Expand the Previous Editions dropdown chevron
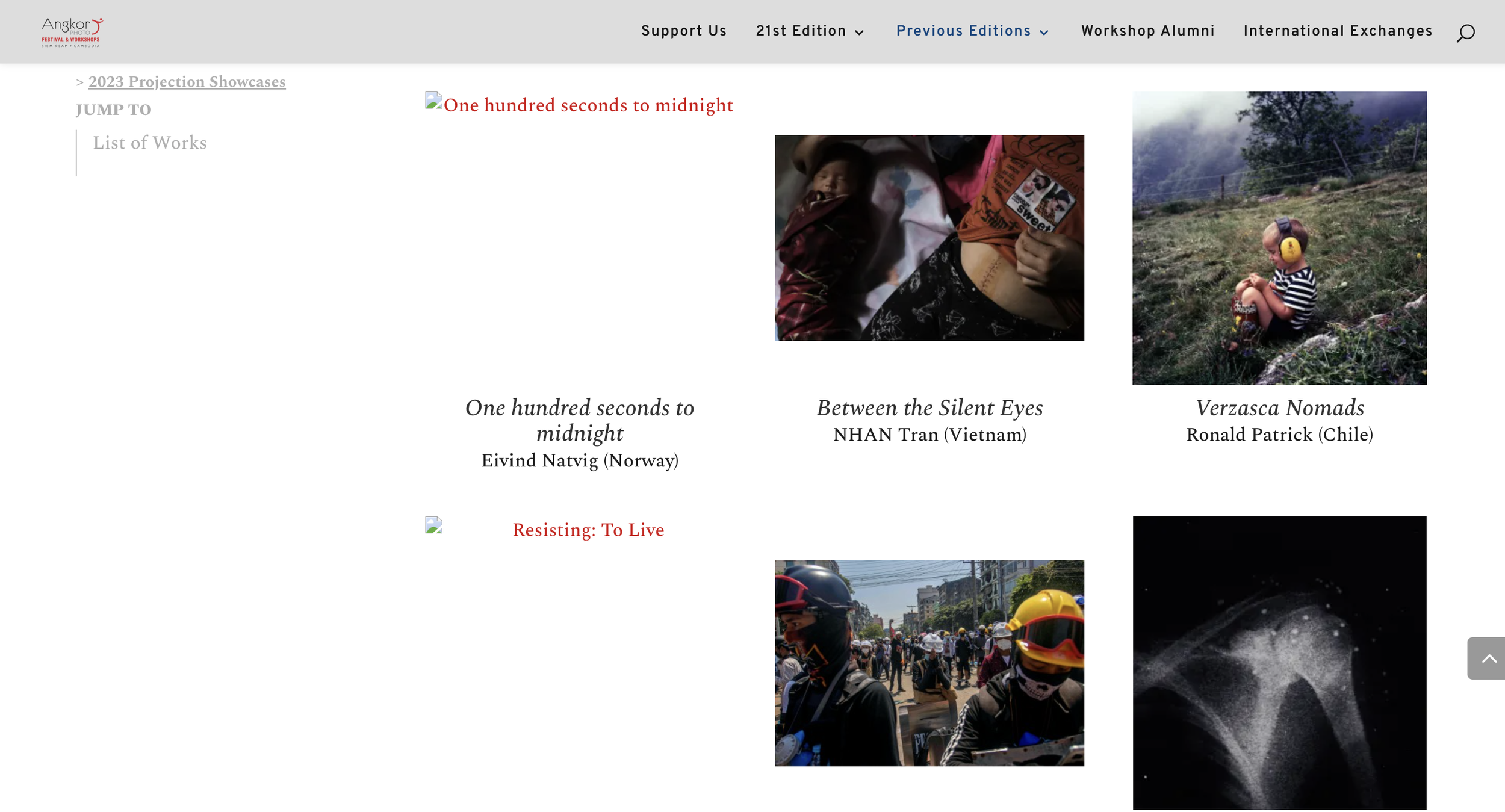1505x812 pixels. tap(1044, 33)
